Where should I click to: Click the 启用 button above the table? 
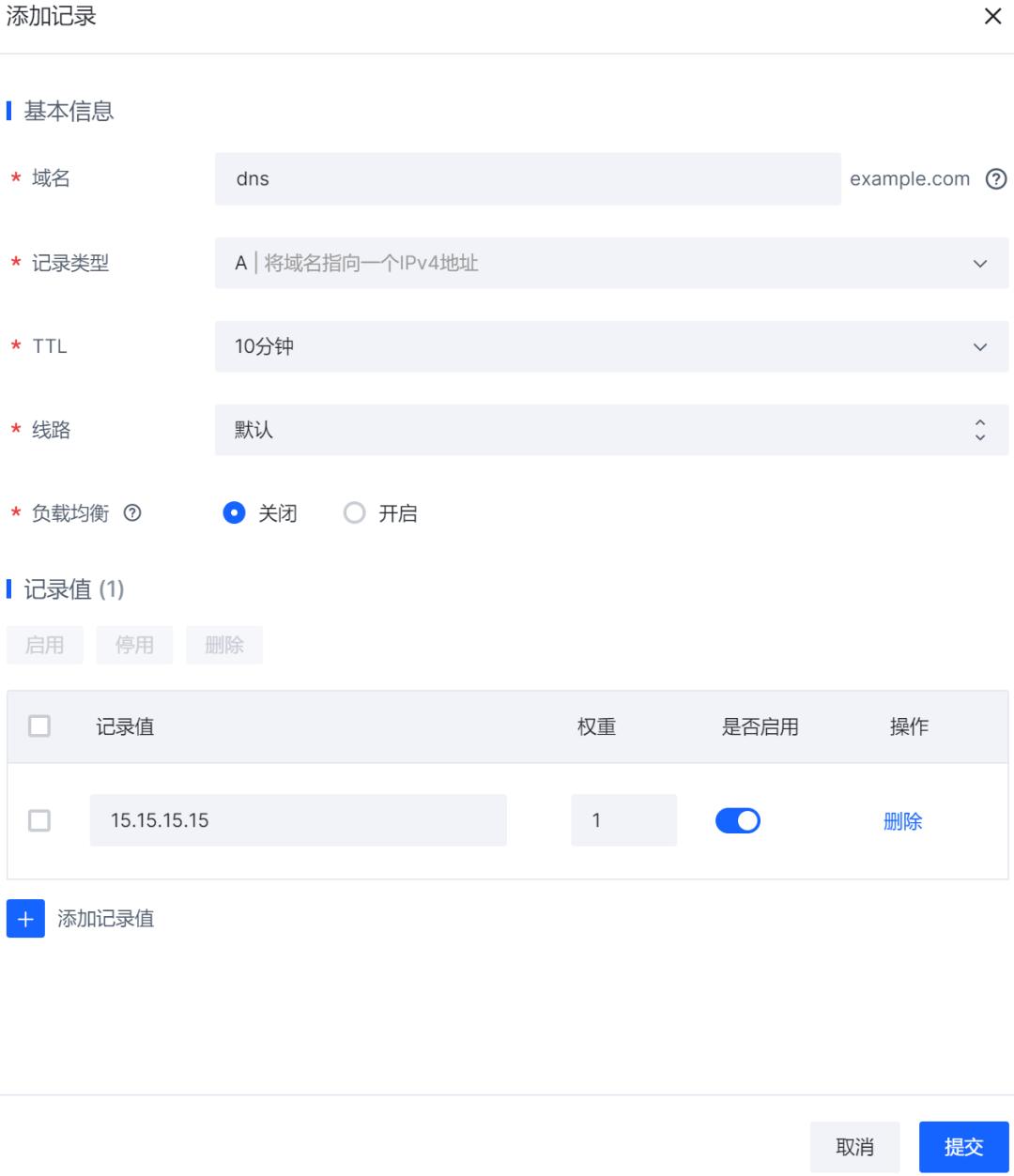click(x=45, y=644)
